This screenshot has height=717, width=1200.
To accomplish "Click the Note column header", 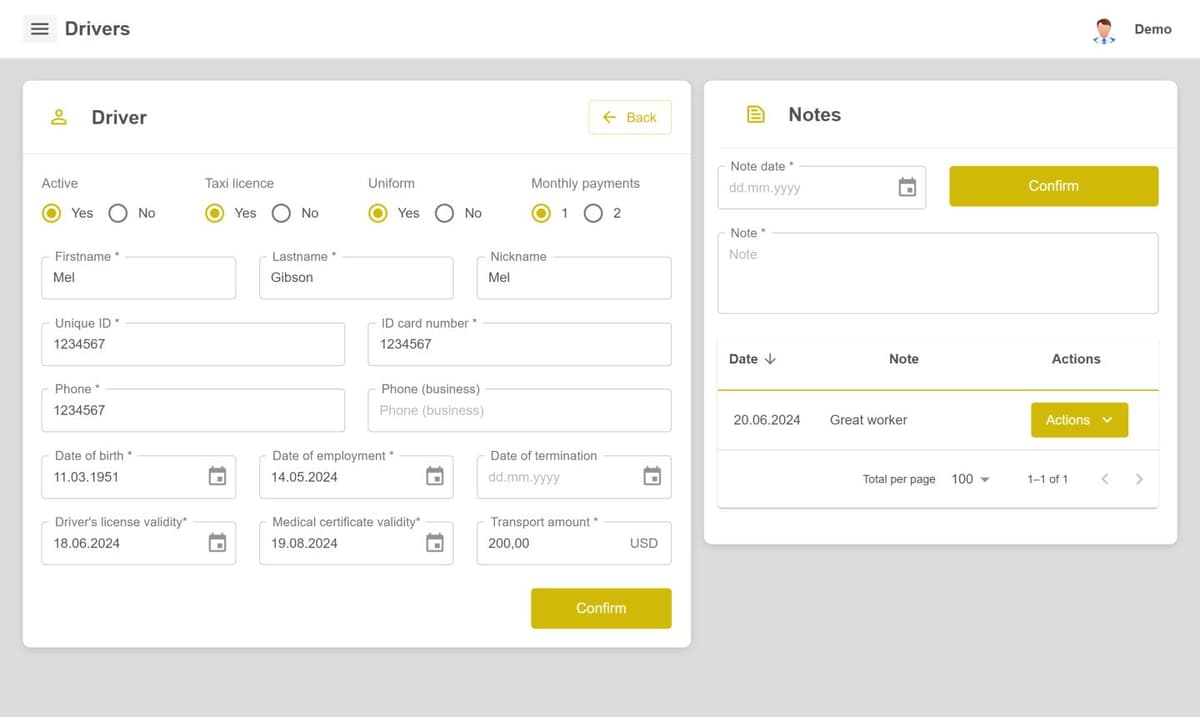I will tap(903, 359).
